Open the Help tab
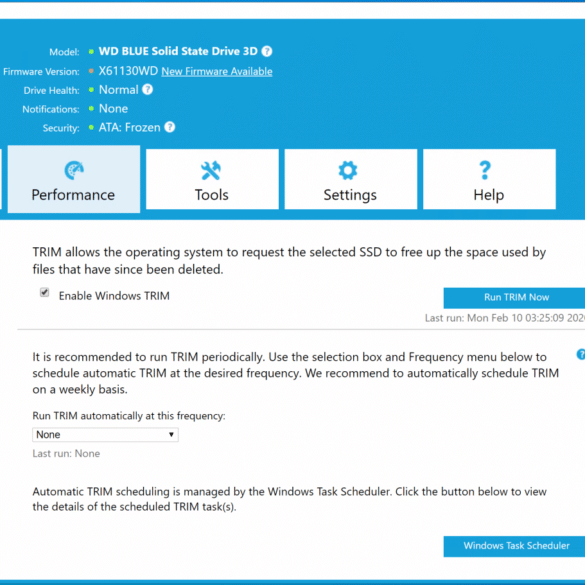585x585 pixels. (489, 179)
